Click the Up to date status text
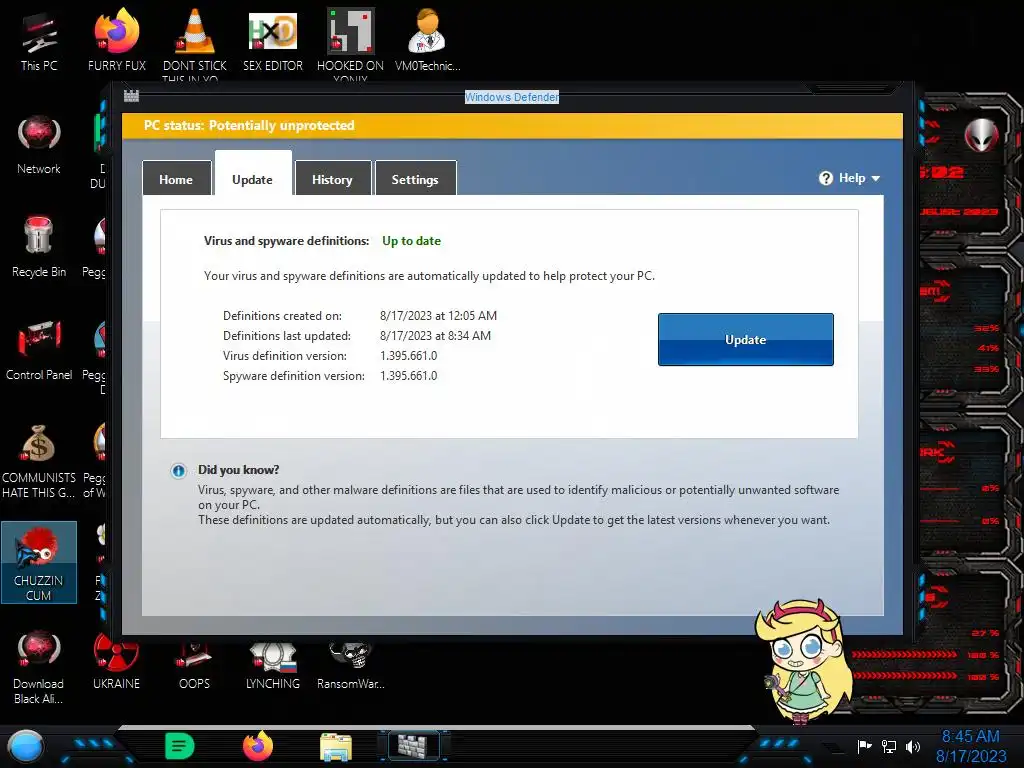This screenshot has width=1024, height=768. point(411,241)
